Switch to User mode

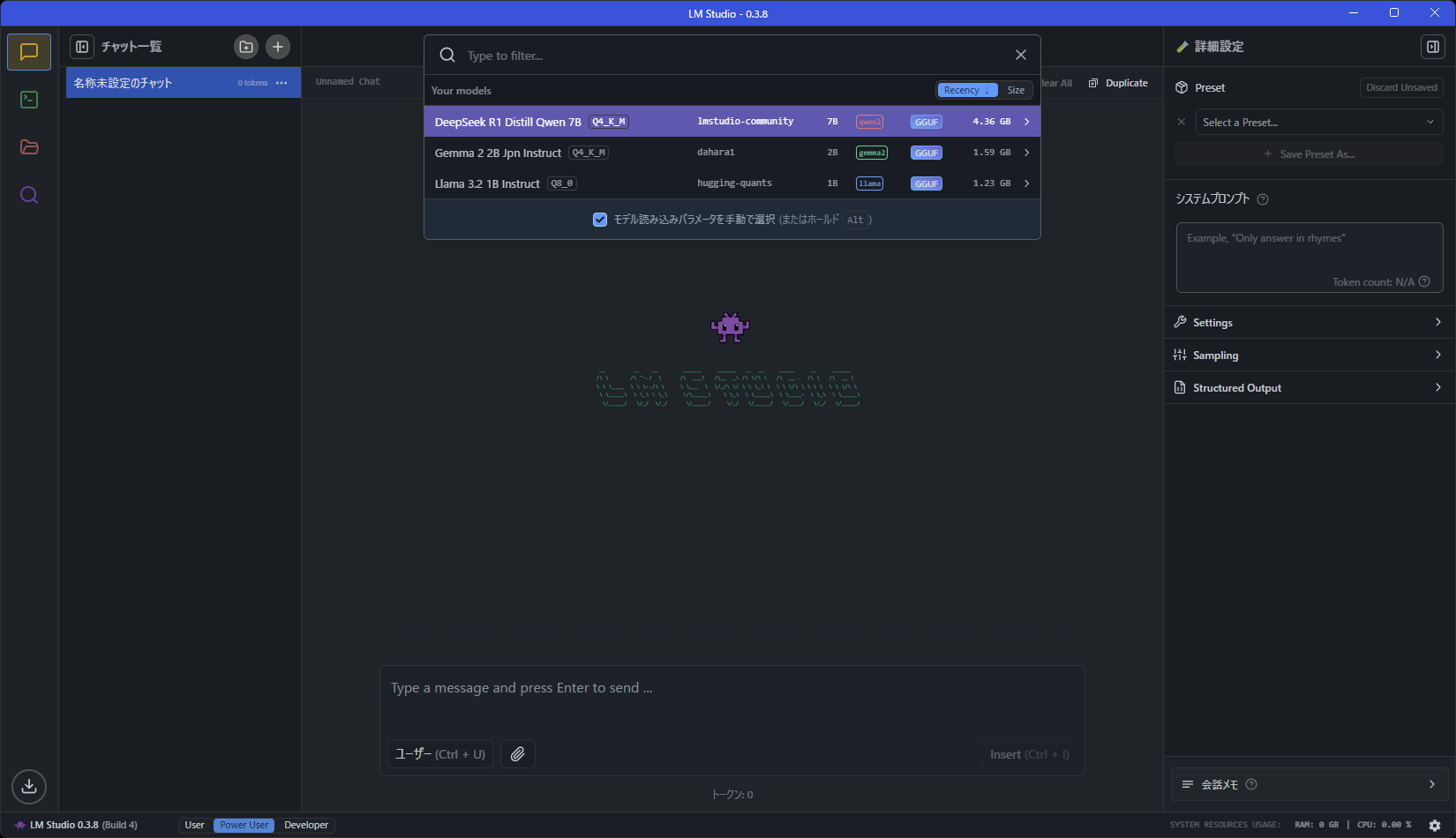point(195,826)
